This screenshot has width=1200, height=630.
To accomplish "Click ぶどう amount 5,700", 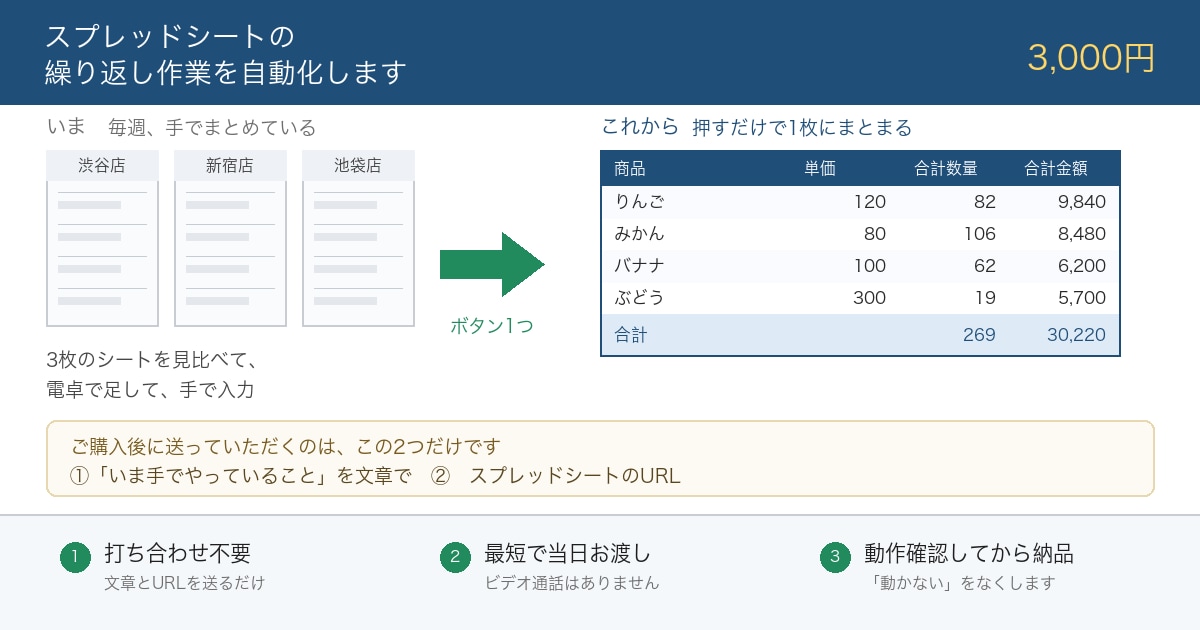I will [1081, 298].
